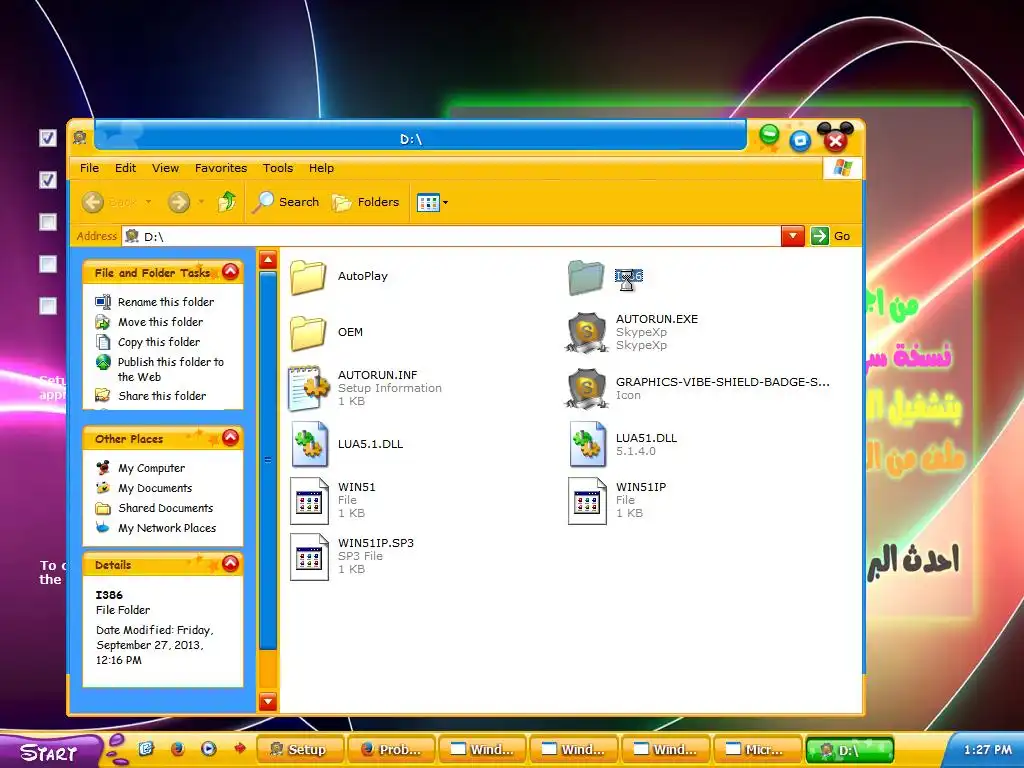Viewport: 1024px width, 768px height.
Task: Select the GRAPHICS-VIBE-SHIELD-BADGE icon file
Action: tap(586, 389)
